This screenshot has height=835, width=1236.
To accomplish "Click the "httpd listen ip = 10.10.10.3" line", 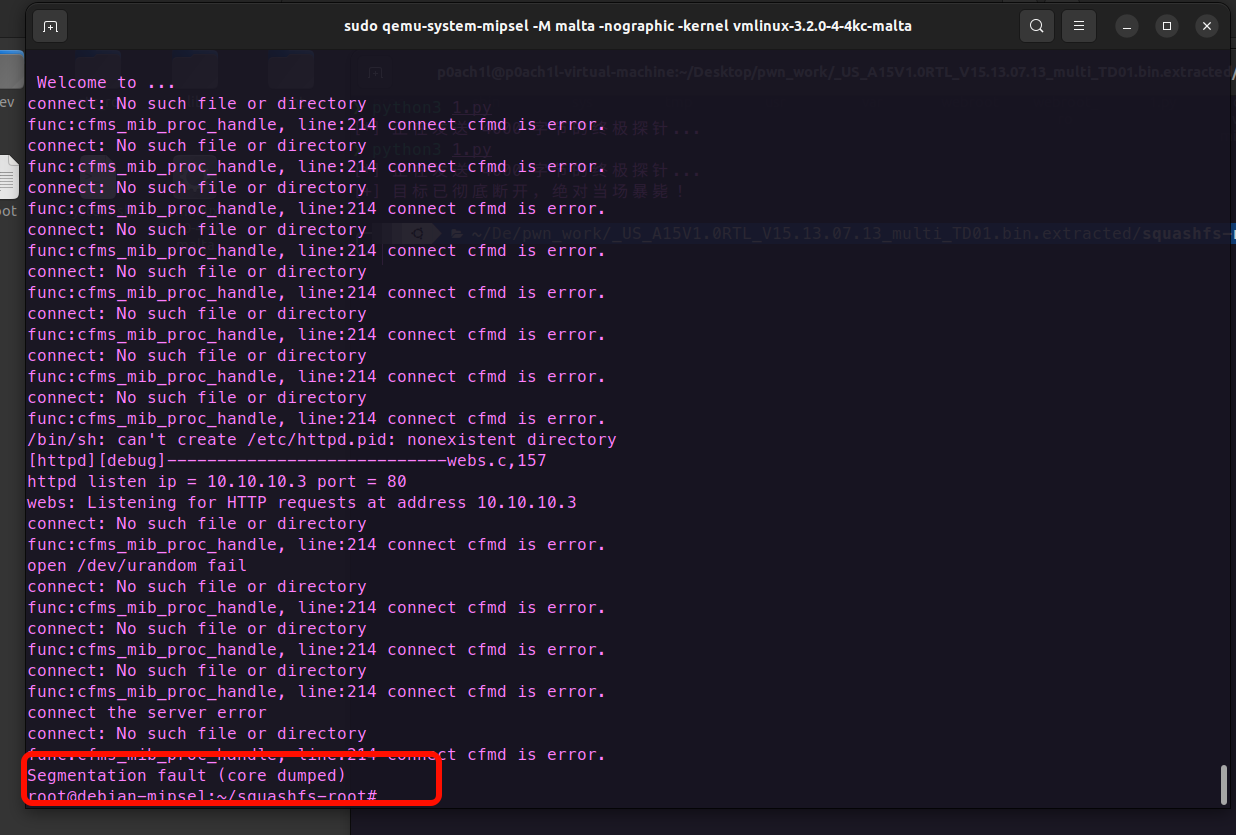I will (x=217, y=481).
